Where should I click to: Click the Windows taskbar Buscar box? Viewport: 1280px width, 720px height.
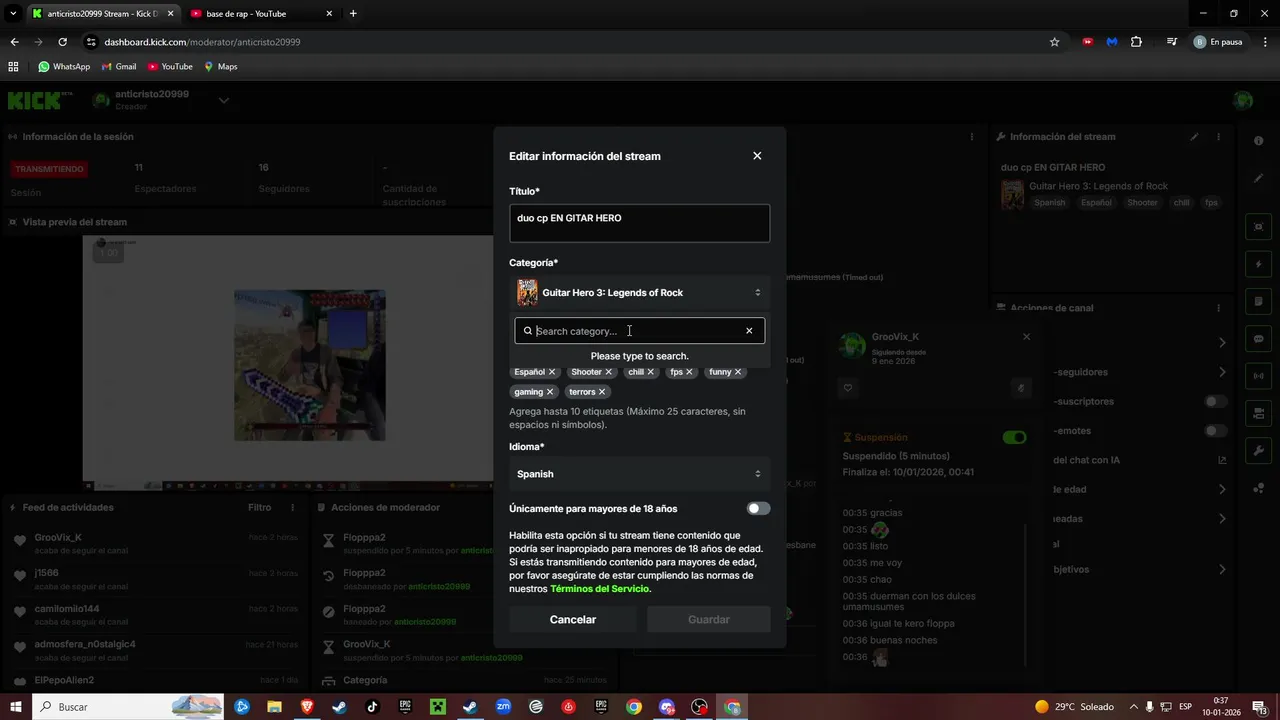[x=127, y=707]
